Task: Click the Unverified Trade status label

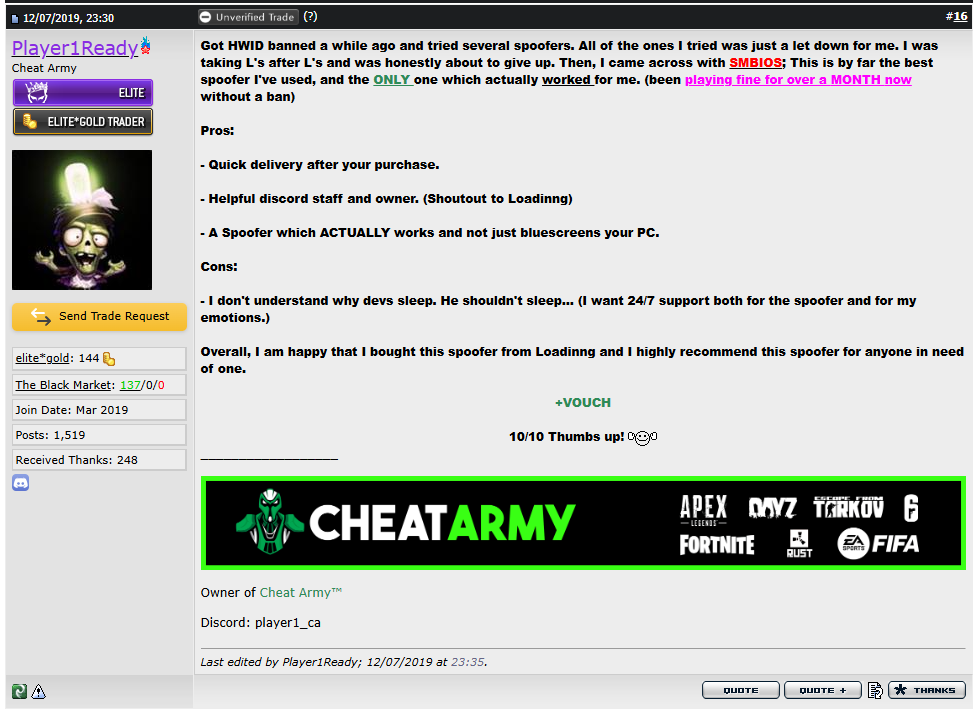Action: point(248,17)
